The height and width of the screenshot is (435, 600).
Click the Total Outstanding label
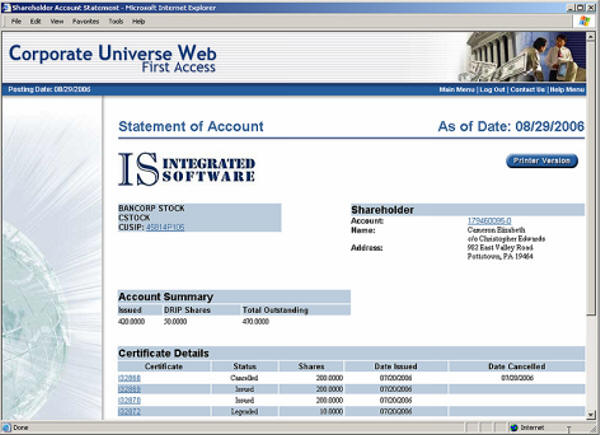click(x=275, y=310)
